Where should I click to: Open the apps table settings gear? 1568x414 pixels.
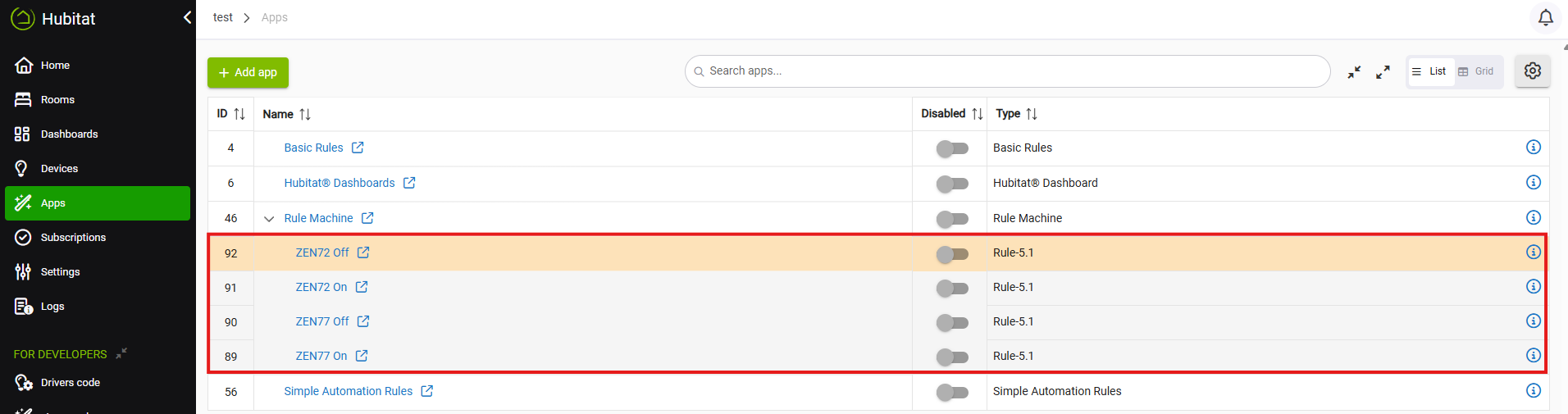click(x=1532, y=71)
